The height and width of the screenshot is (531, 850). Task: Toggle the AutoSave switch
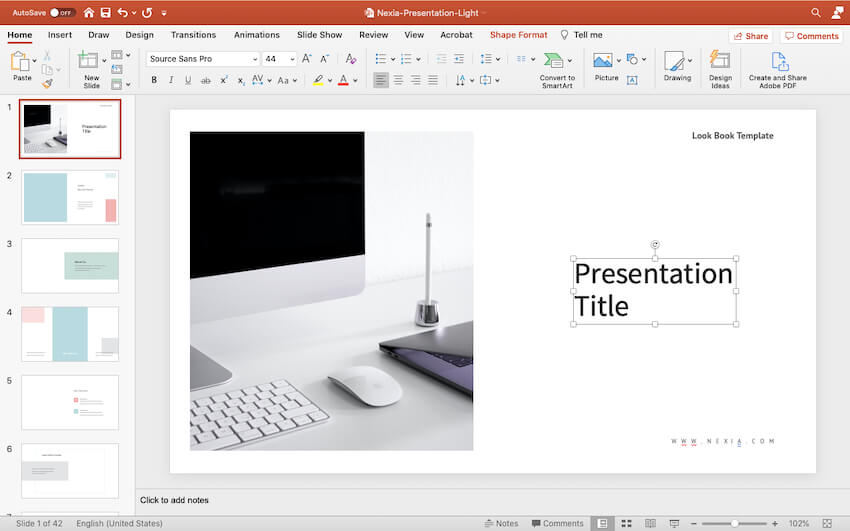pyautogui.click(x=61, y=13)
